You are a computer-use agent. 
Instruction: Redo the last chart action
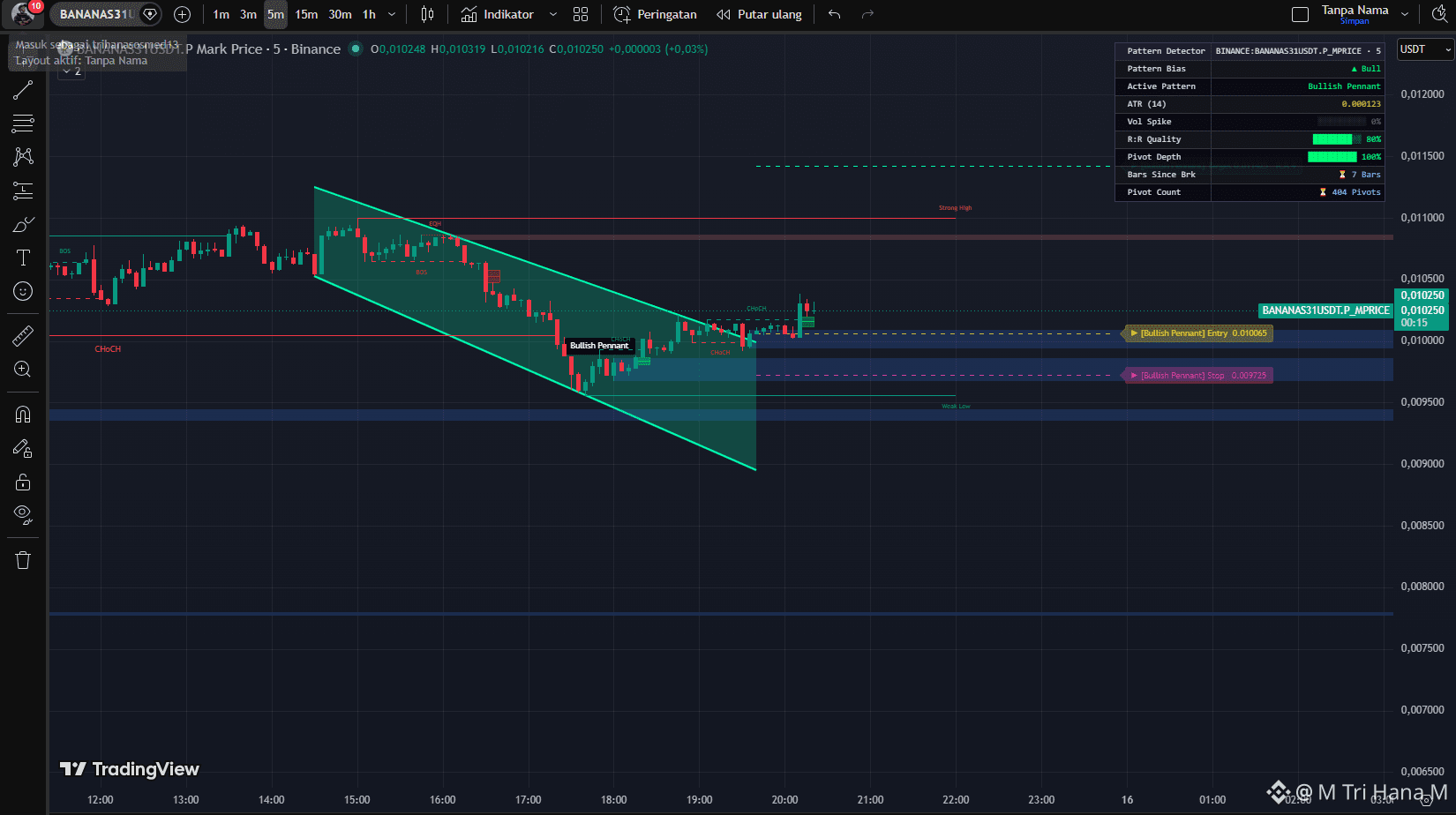point(867,14)
